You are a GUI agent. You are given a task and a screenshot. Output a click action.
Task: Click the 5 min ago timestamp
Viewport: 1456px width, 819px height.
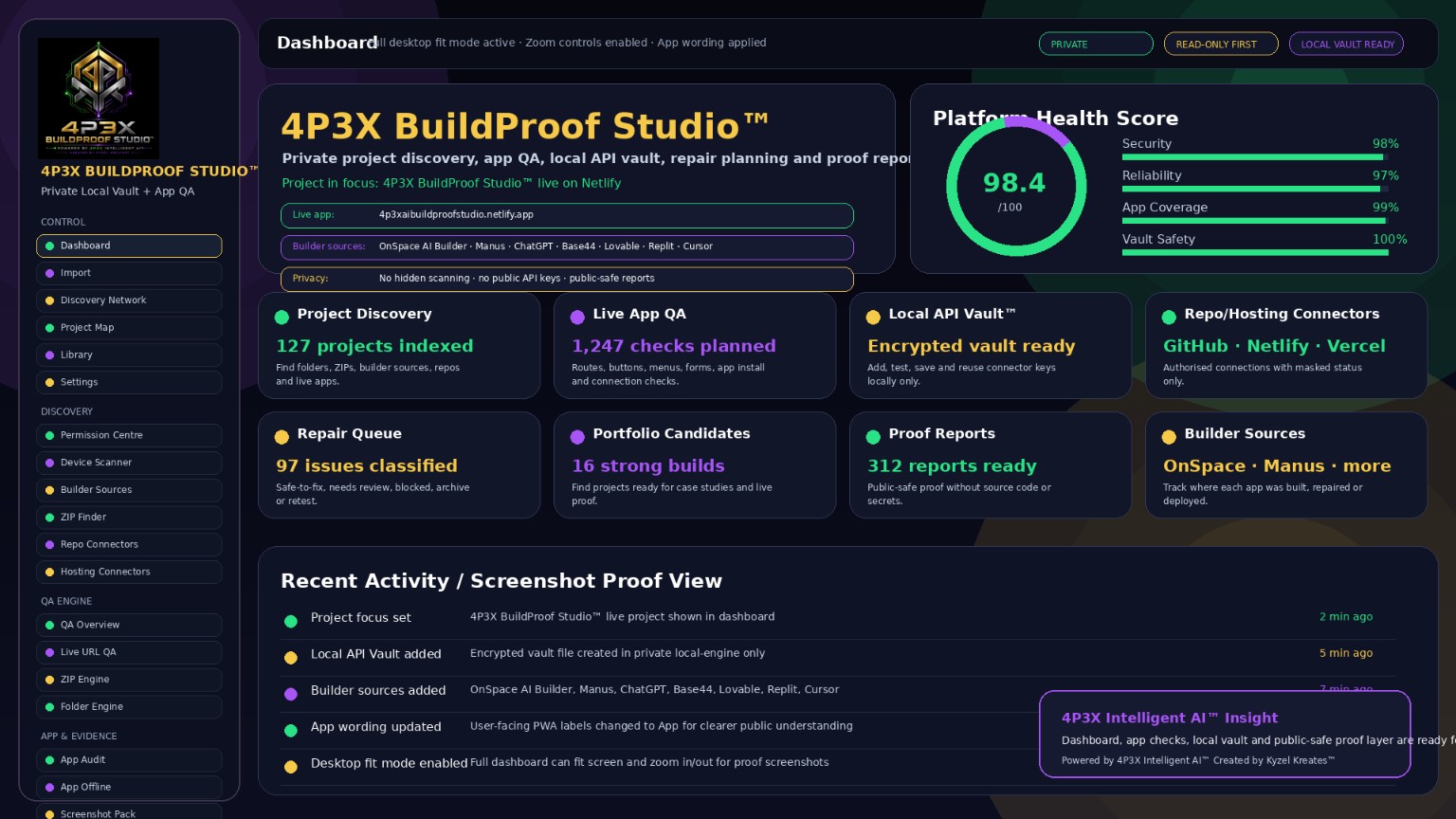pyautogui.click(x=1346, y=653)
